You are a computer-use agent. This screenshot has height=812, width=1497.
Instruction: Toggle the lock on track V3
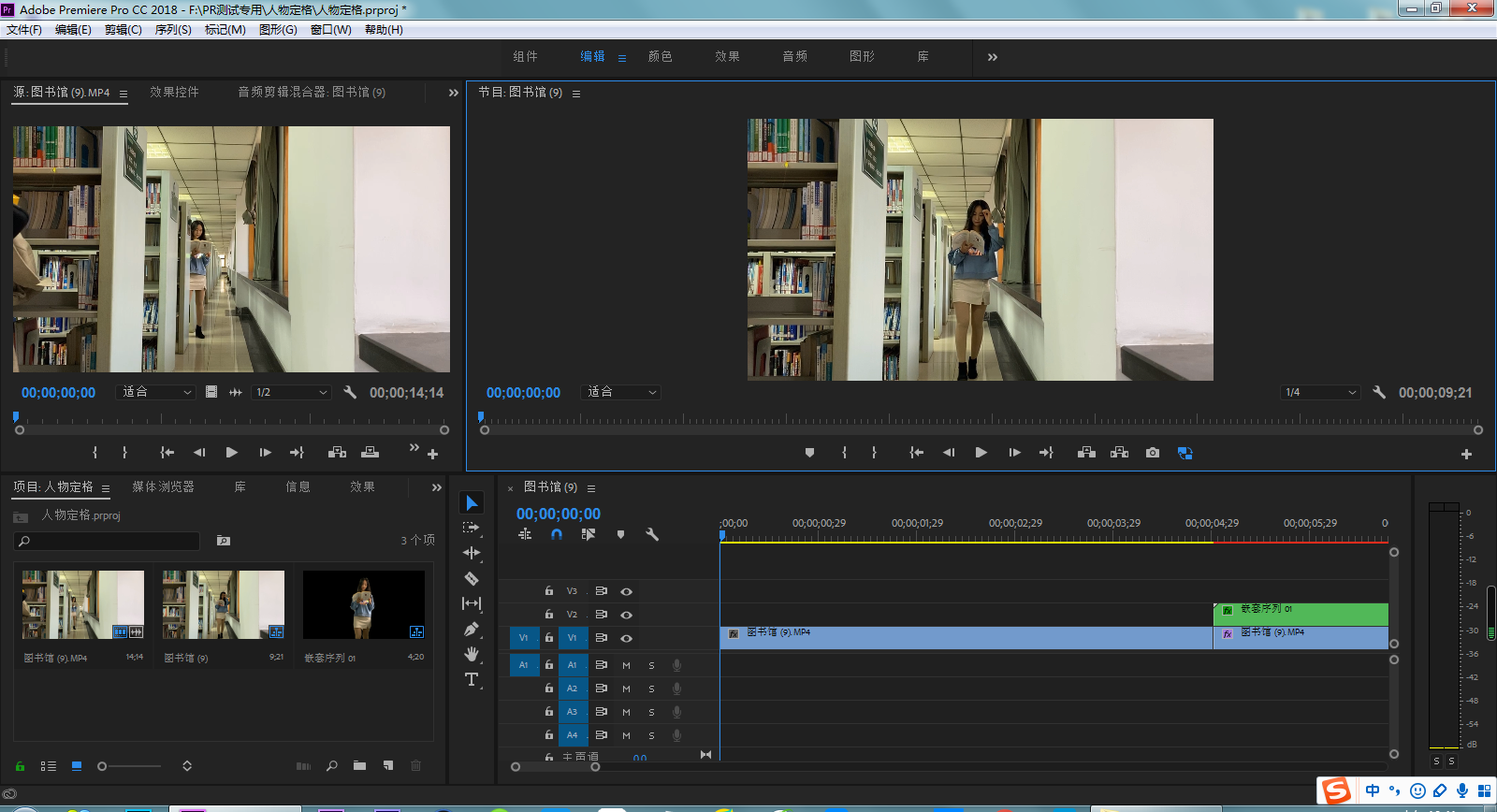[x=549, y=591]
